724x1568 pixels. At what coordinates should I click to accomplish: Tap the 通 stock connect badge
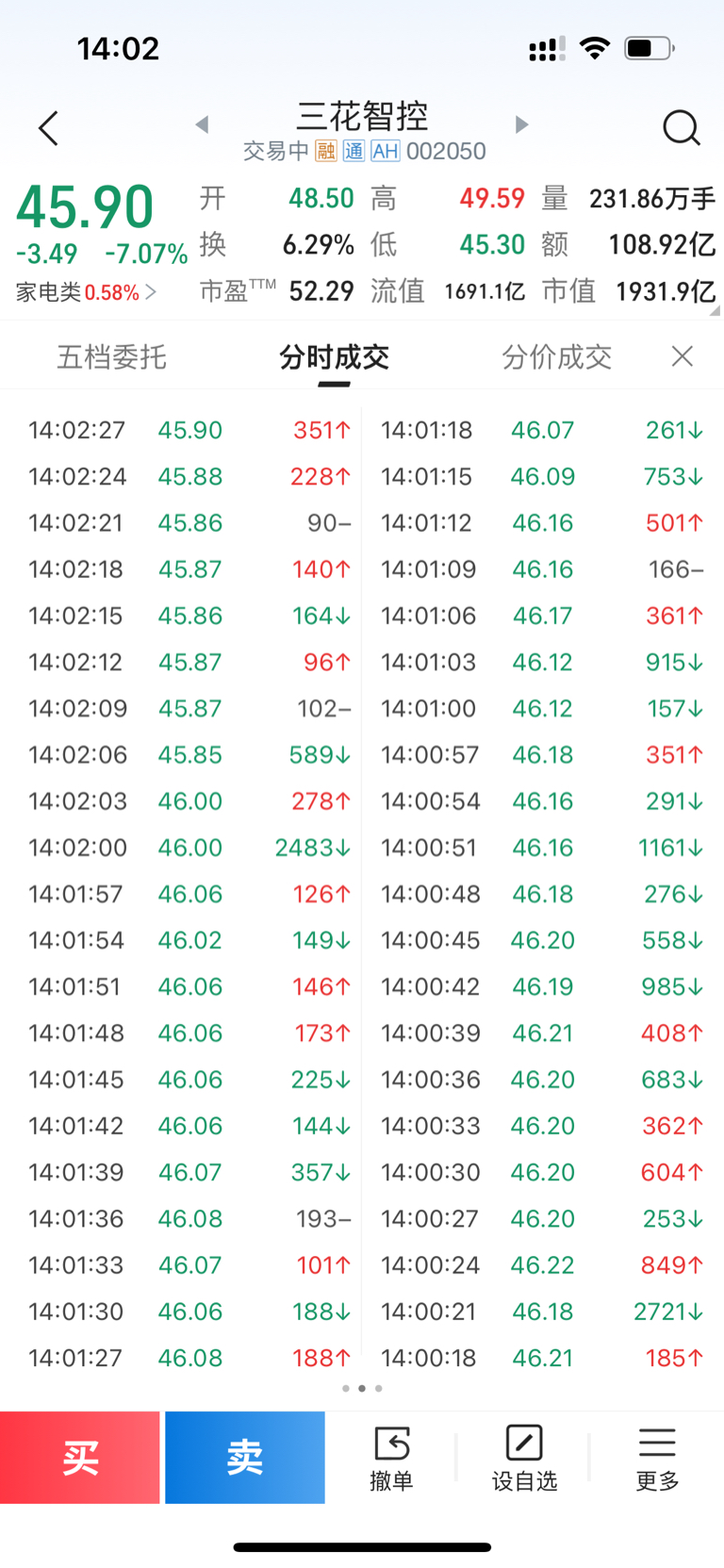(354, 151)
